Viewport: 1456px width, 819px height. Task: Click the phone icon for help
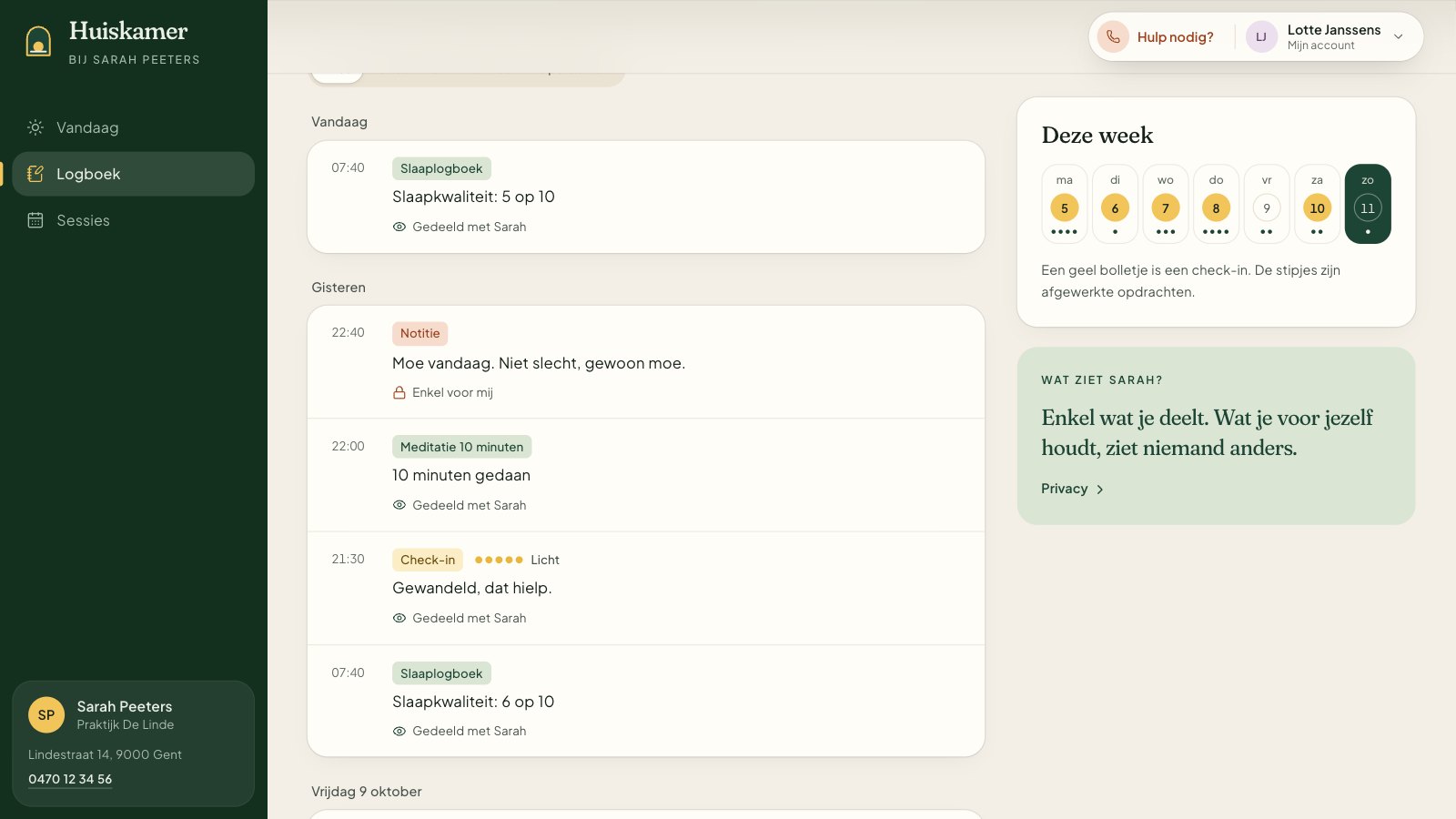point(1113,36)
